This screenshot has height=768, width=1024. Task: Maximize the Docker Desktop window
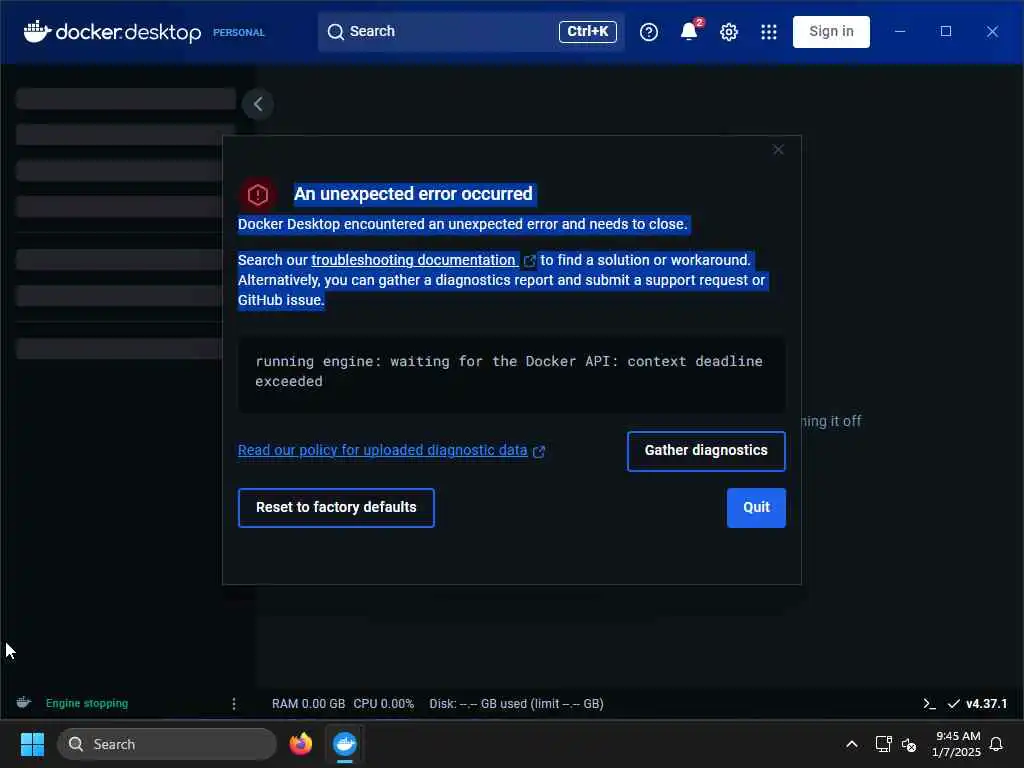[x=946, y=31]
